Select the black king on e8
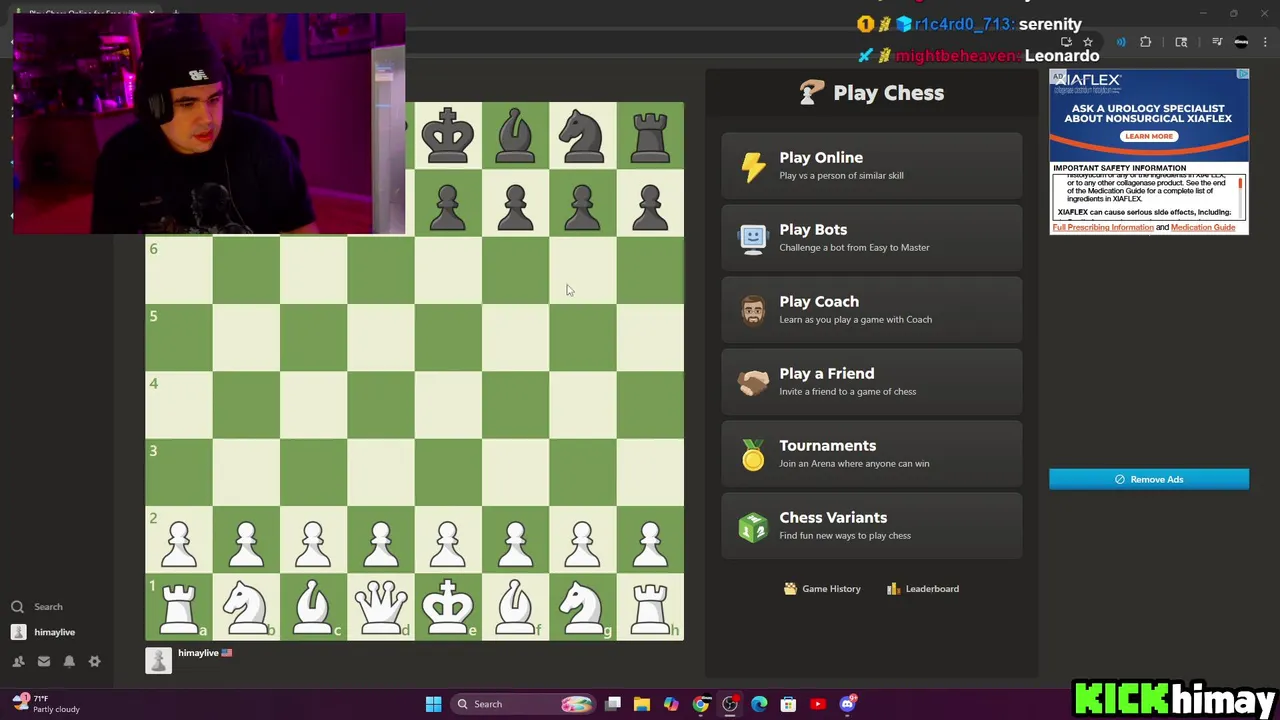This screenshot has height=720, width=1280. pyautogui.click(x=448, y=135)
